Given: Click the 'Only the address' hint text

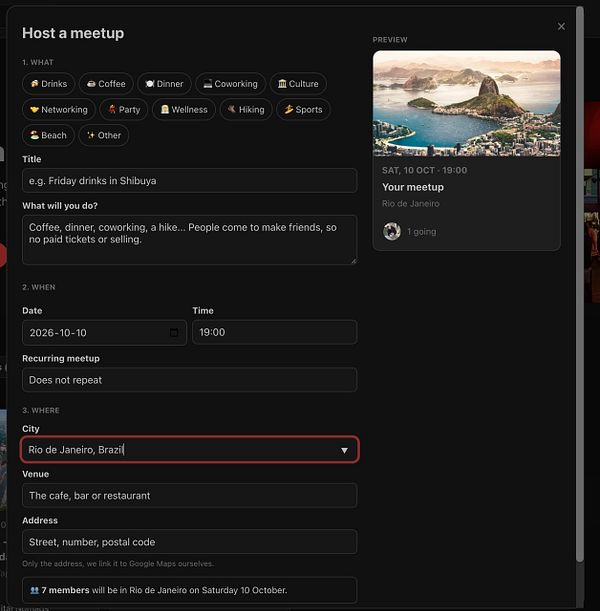Looking at the screenshot, I should 118,563.
